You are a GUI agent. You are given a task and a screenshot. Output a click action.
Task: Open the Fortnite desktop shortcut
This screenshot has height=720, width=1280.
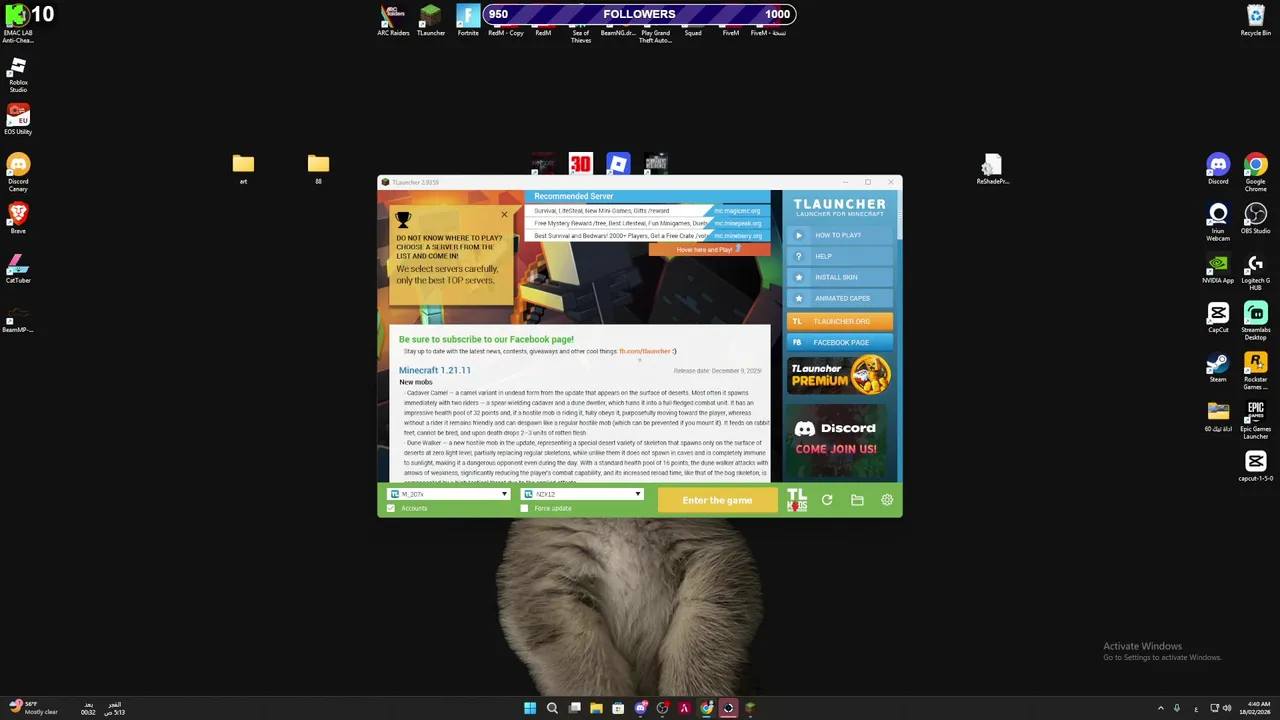[468, 20]
